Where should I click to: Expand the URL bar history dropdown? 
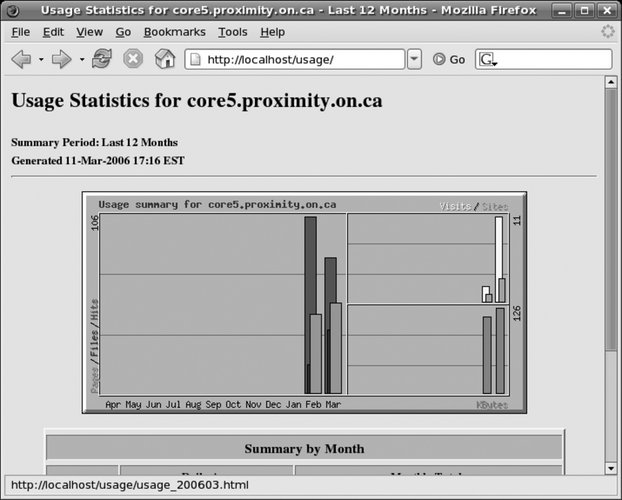tap(415, 60)
